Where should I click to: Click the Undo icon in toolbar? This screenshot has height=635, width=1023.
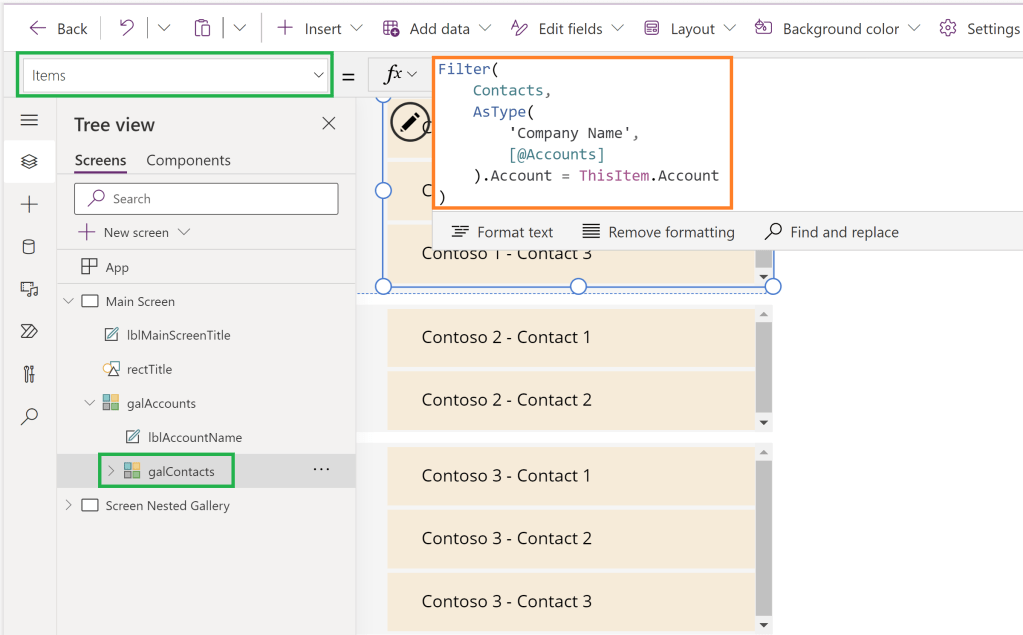coord(126,28)
